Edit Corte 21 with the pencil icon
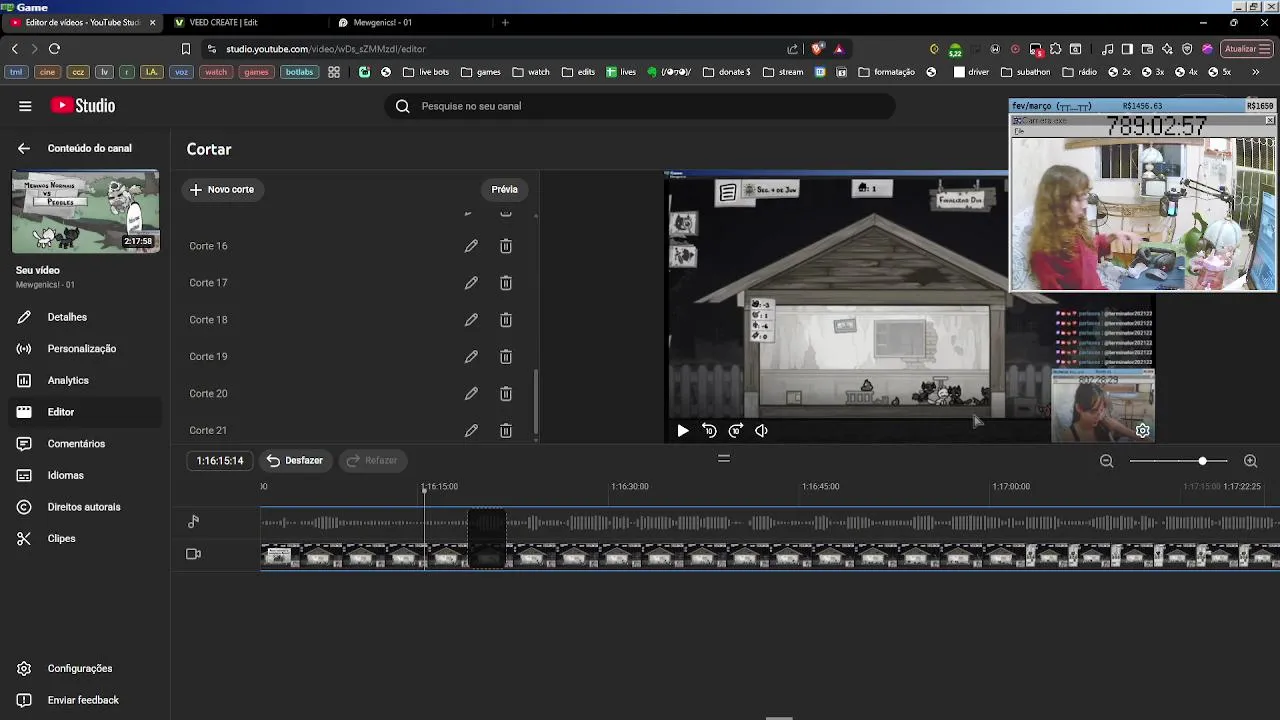The width and height of the screenshot is (1280, 720). point(471,430)
